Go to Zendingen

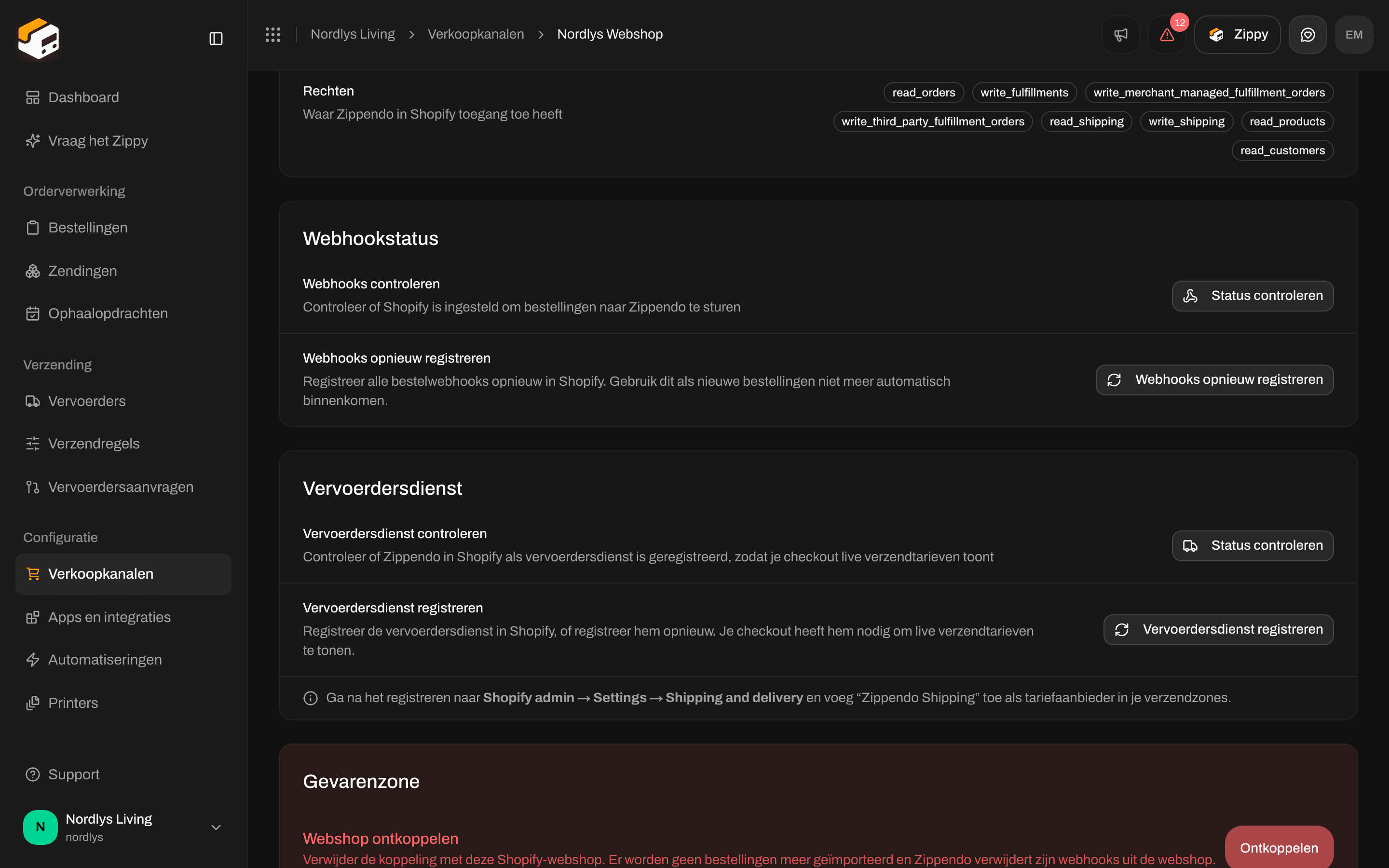123,271
